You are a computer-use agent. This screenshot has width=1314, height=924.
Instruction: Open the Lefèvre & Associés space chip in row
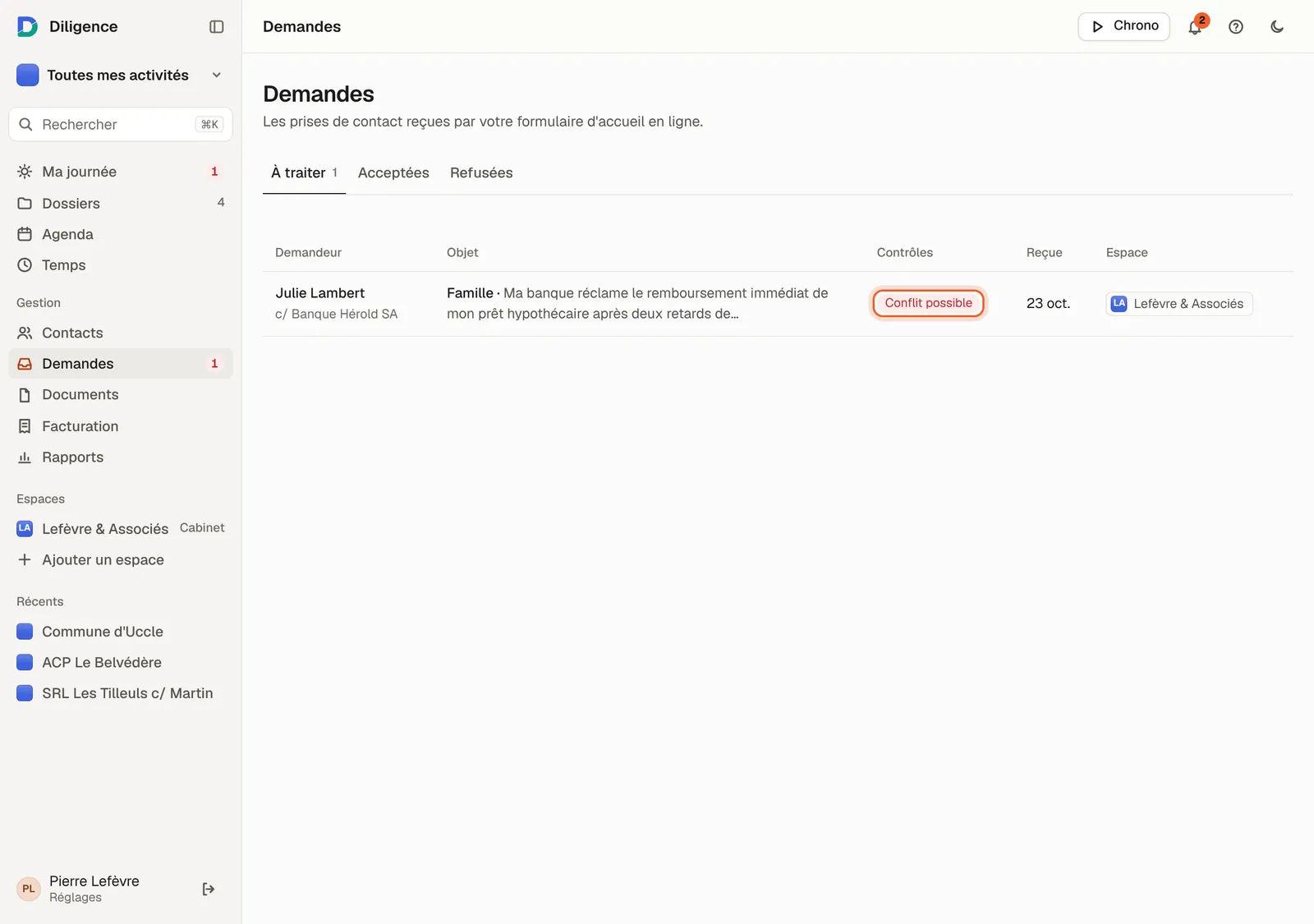click(x=1178, y=304)
